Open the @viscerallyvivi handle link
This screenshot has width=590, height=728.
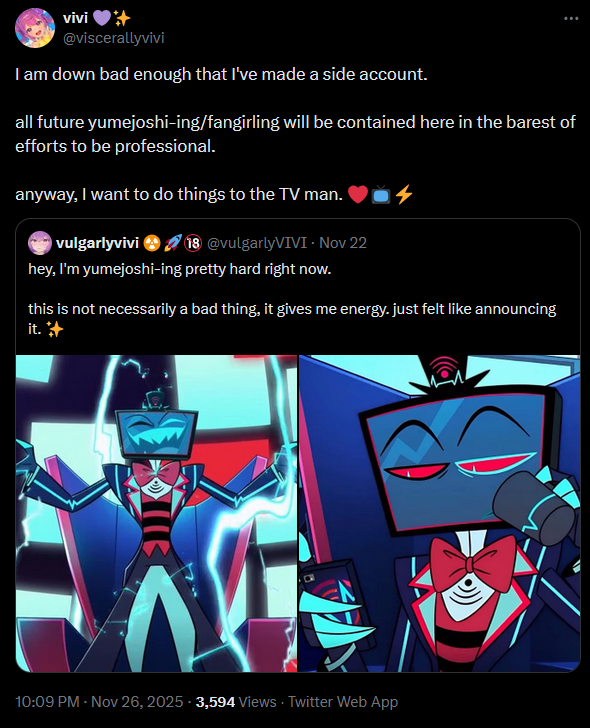coord(113,38)
